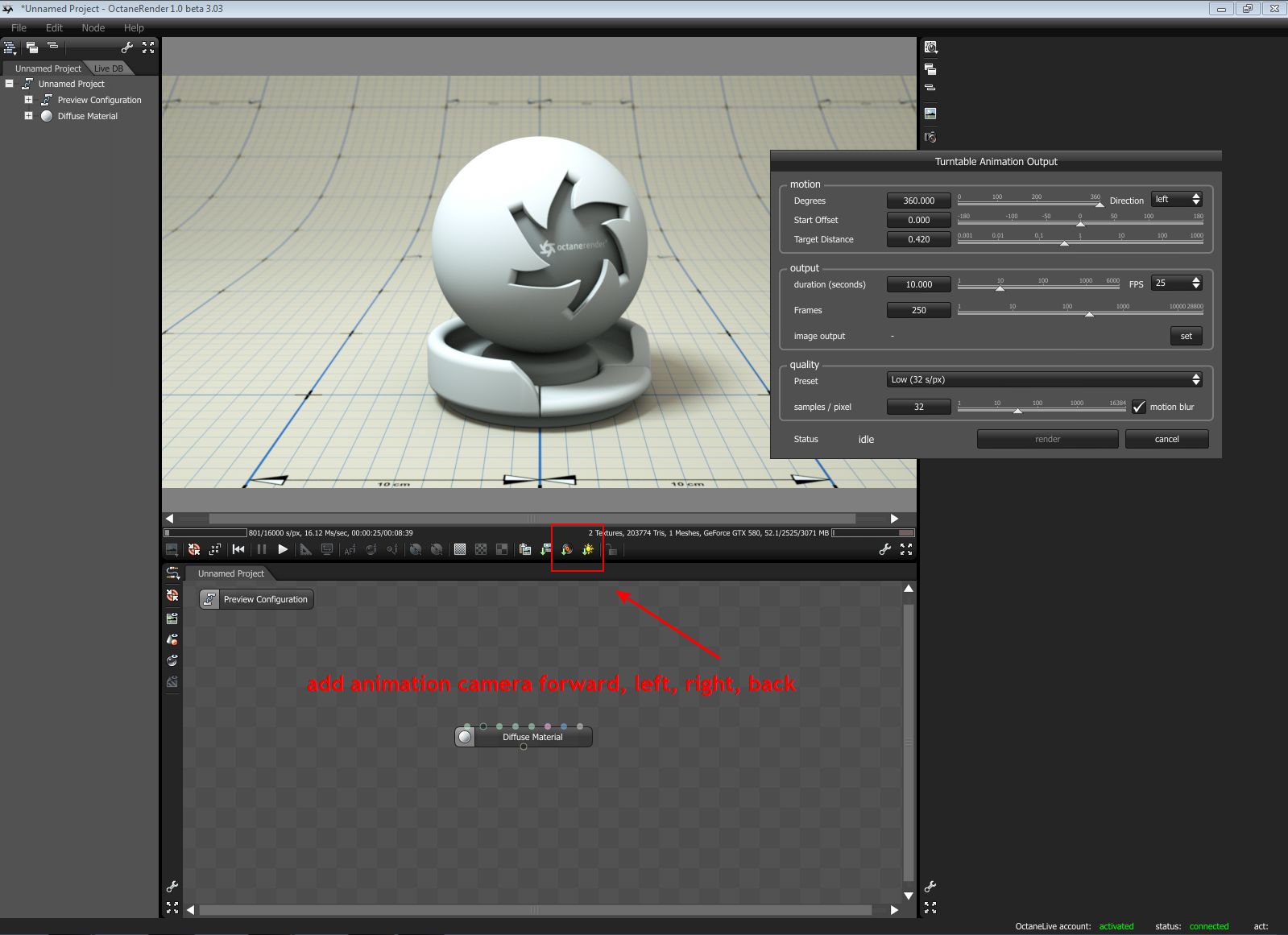Open the quality Preset dropdown

click(x=1045, y=379)
